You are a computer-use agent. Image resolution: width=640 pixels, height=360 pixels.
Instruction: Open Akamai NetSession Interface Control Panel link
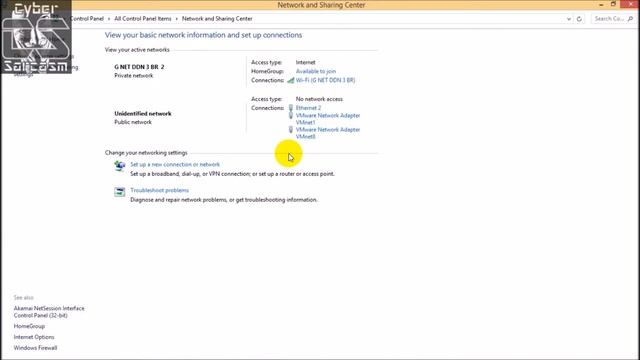coord(49,312)
